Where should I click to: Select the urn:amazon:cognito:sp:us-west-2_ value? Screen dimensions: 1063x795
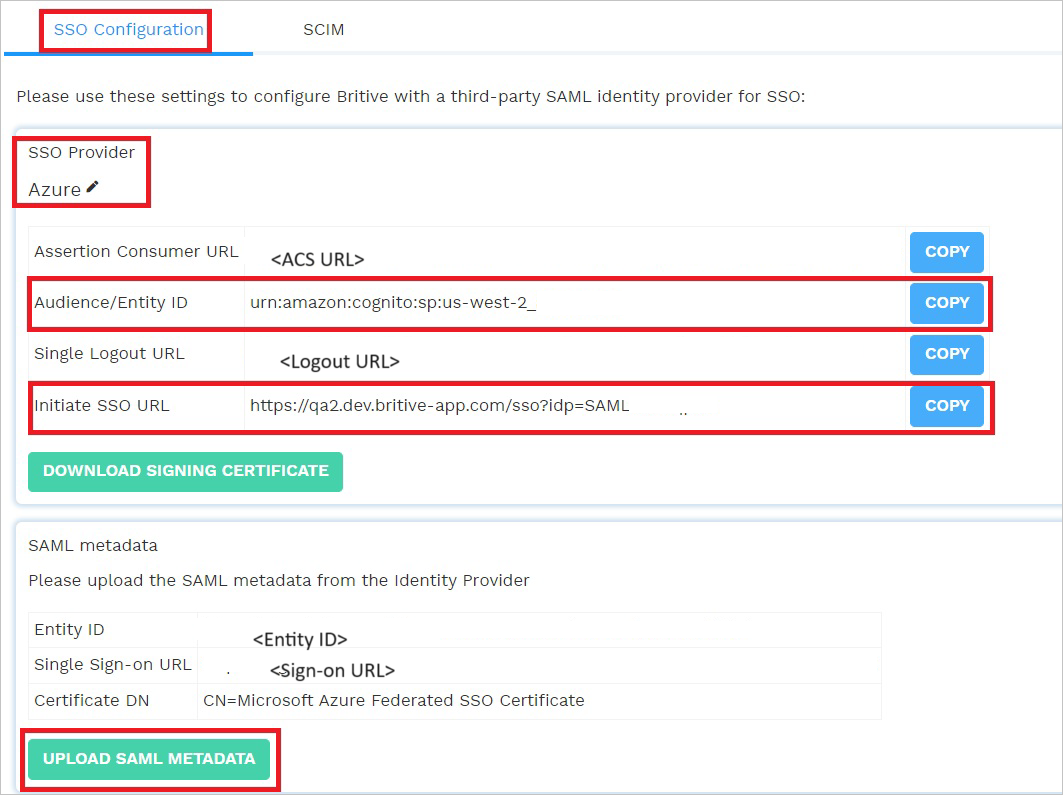tap(393, 303)
